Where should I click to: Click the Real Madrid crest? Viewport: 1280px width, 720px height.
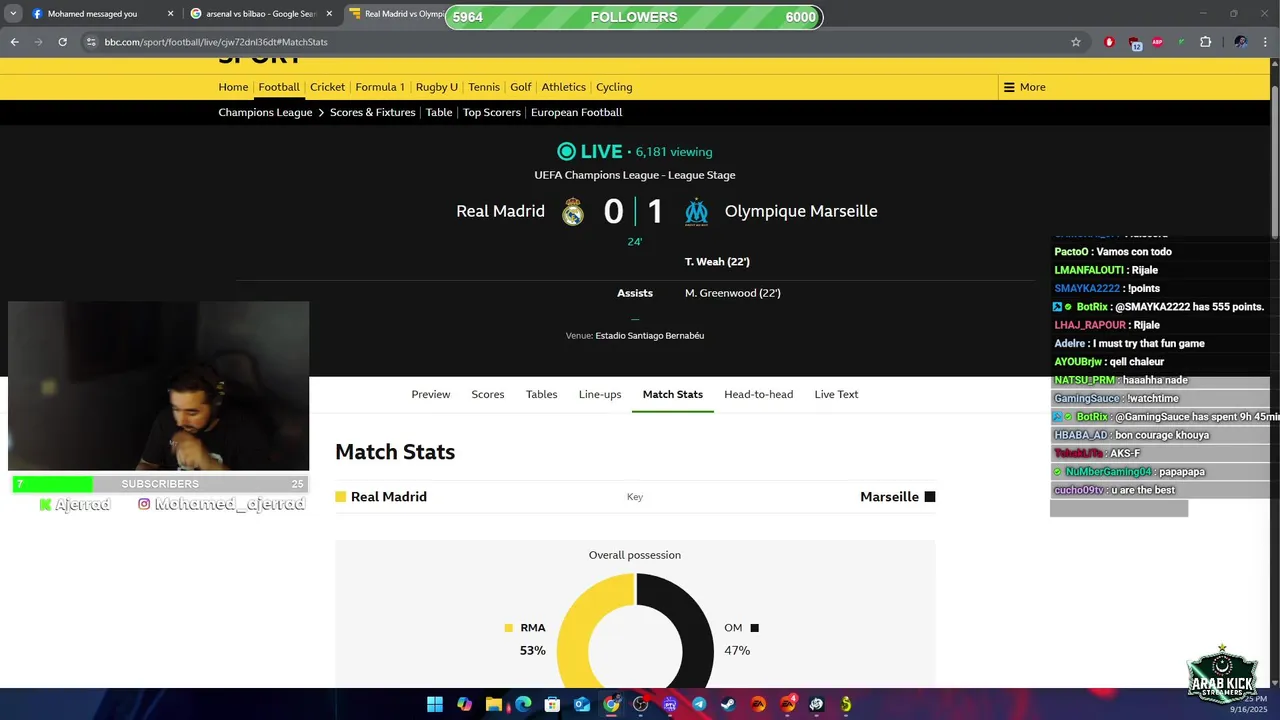click(x=573, y=211)
